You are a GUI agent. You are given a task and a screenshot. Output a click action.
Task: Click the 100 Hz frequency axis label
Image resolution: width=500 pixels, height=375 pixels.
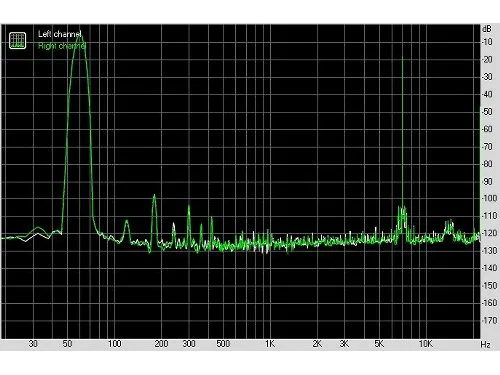[x=114, y=344]
